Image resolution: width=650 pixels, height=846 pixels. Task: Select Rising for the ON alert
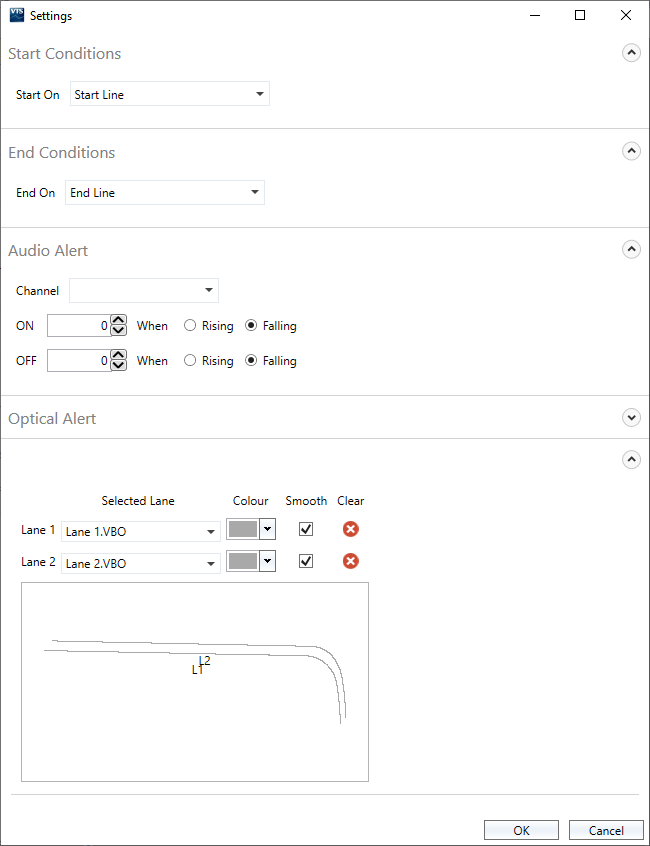(x=190, y=326)
